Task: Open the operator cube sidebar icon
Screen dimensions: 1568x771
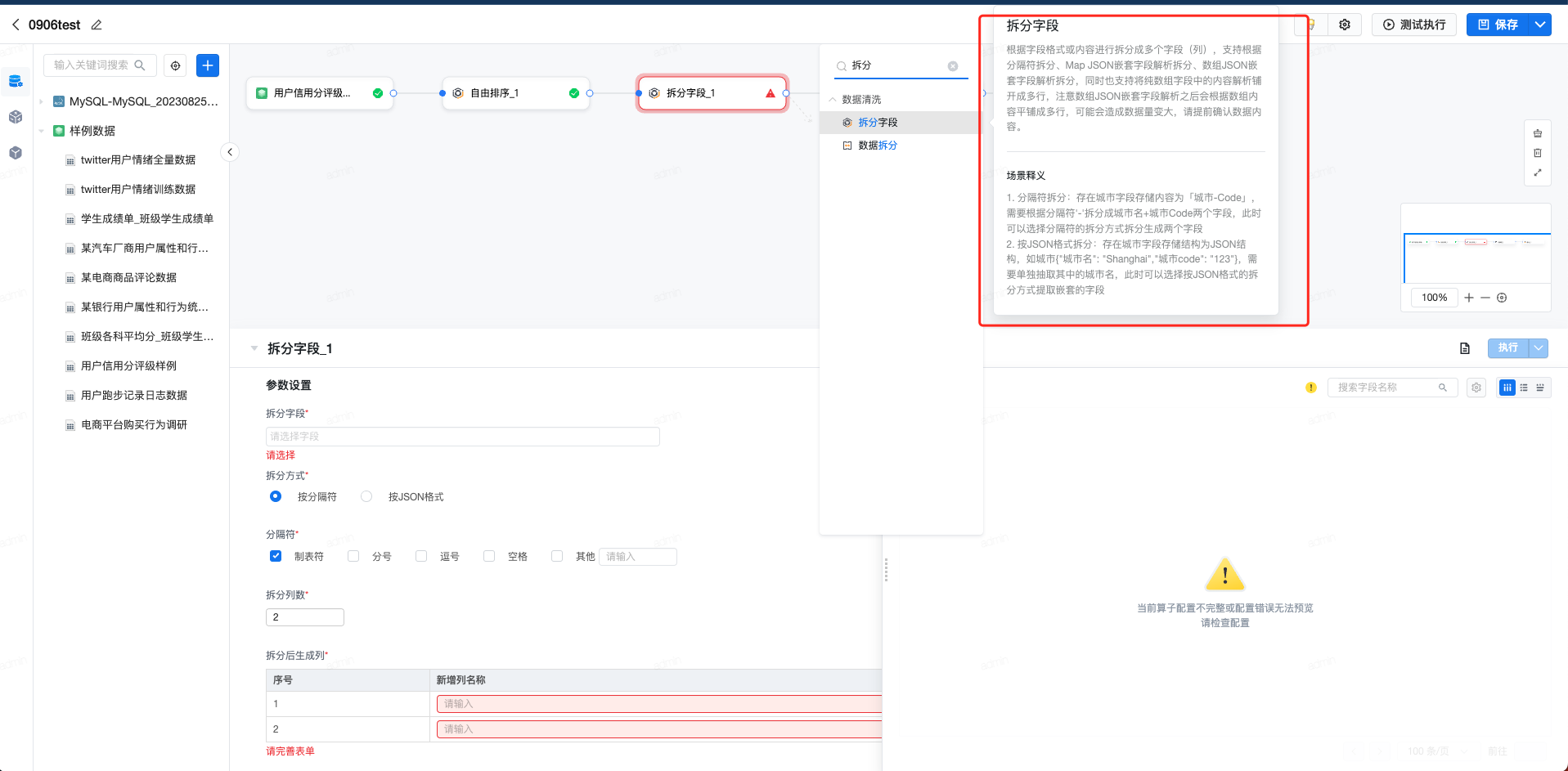Action: click(x=16, y=117)
